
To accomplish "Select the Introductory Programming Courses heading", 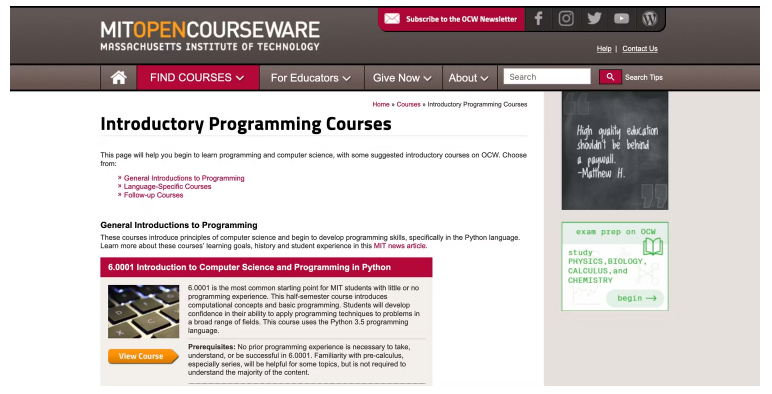I will point(246,124).
